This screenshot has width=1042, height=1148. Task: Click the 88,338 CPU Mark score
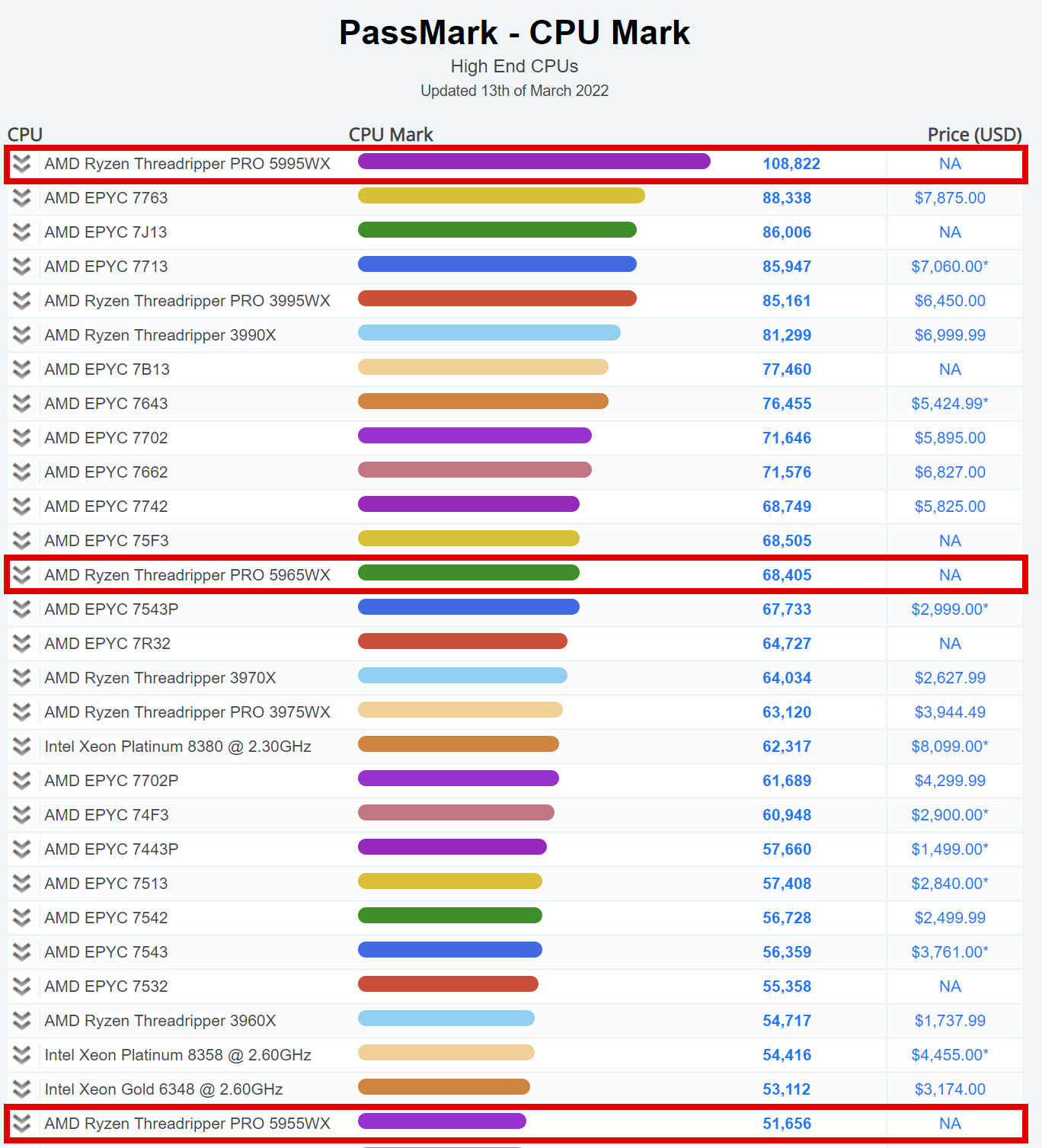tap(787, 198)
